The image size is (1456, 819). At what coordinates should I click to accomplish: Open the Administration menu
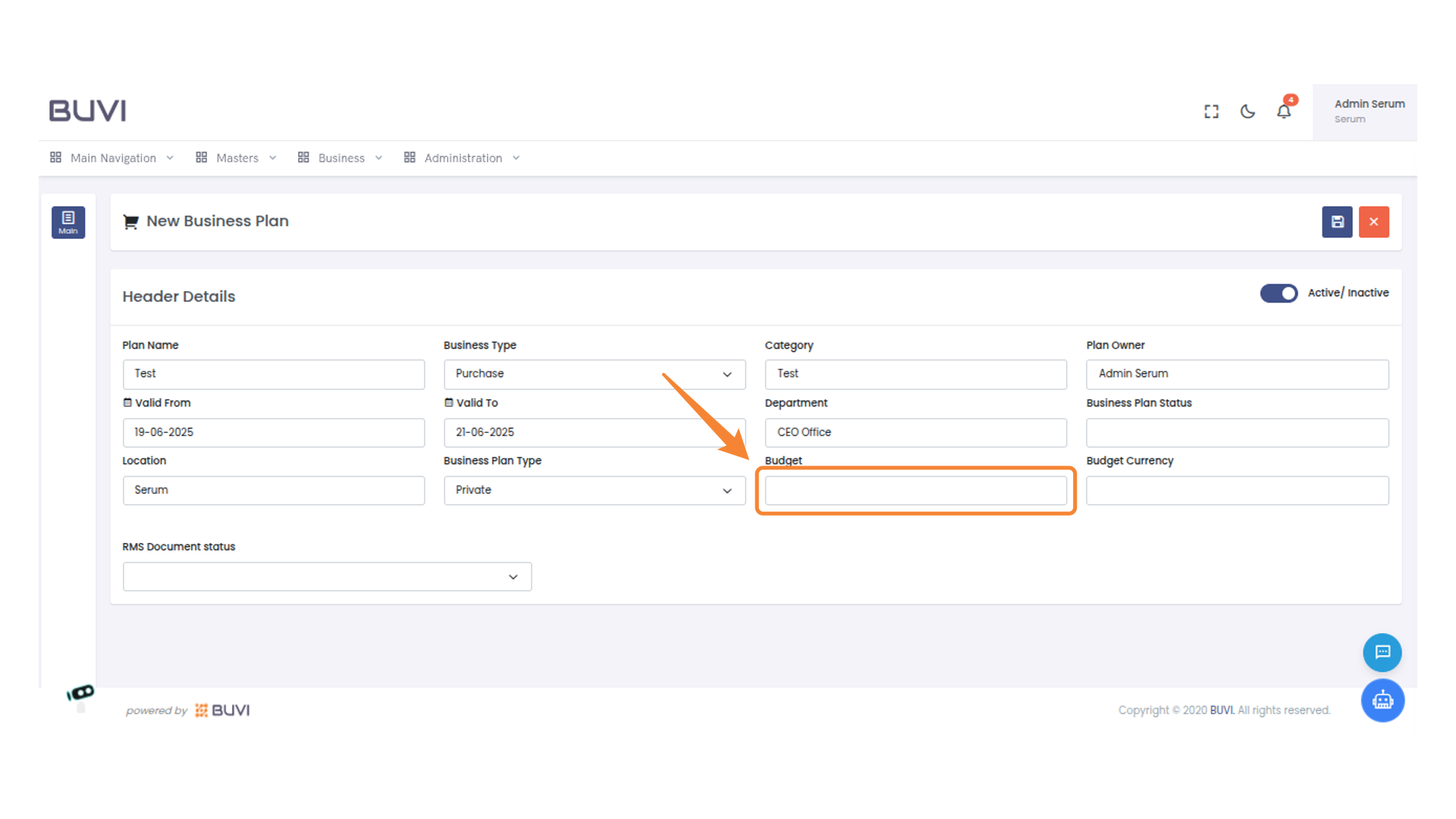(x=462, y=158)
